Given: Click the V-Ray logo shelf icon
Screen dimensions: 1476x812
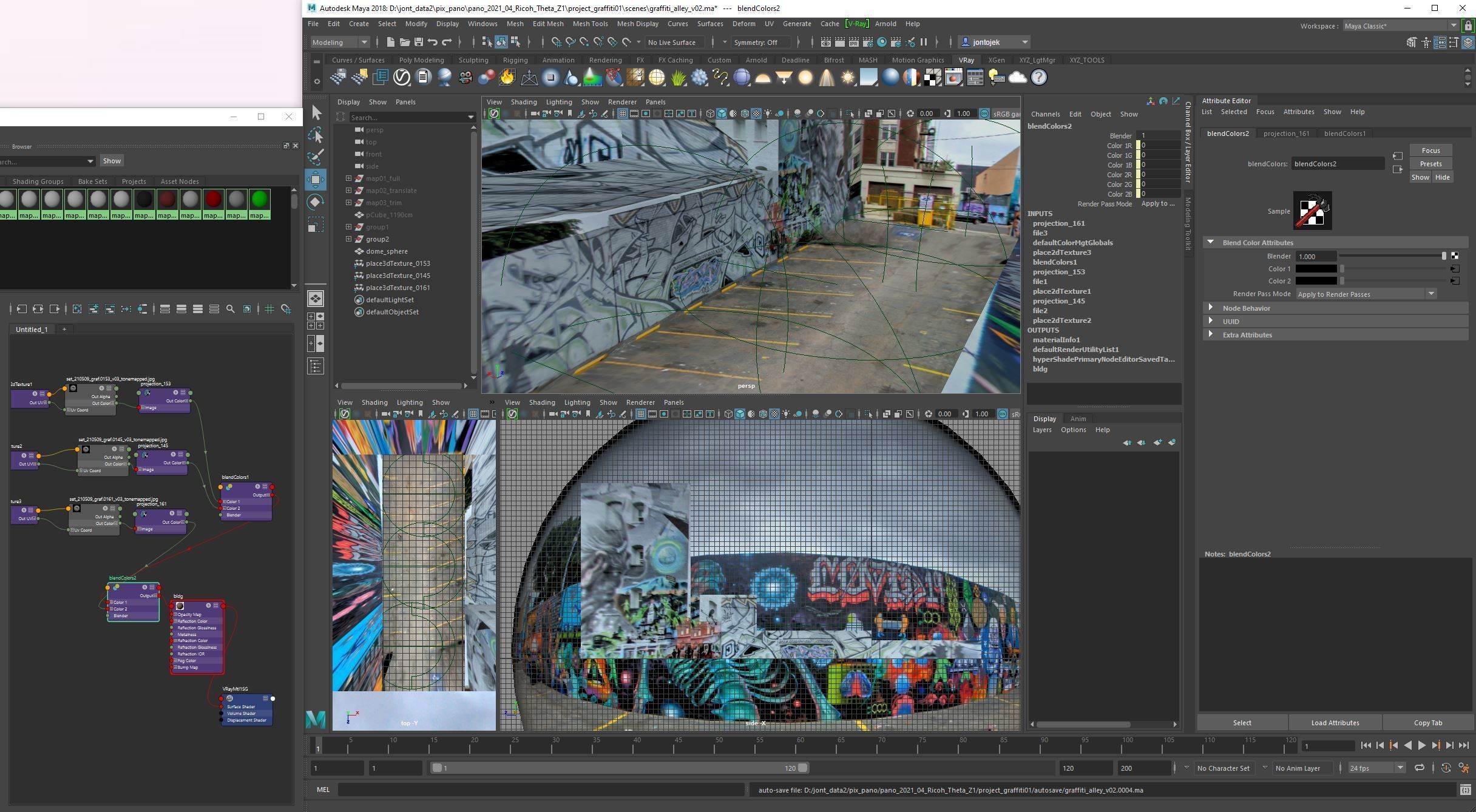Looking at the screenshot, I should [x=402, y=77].
